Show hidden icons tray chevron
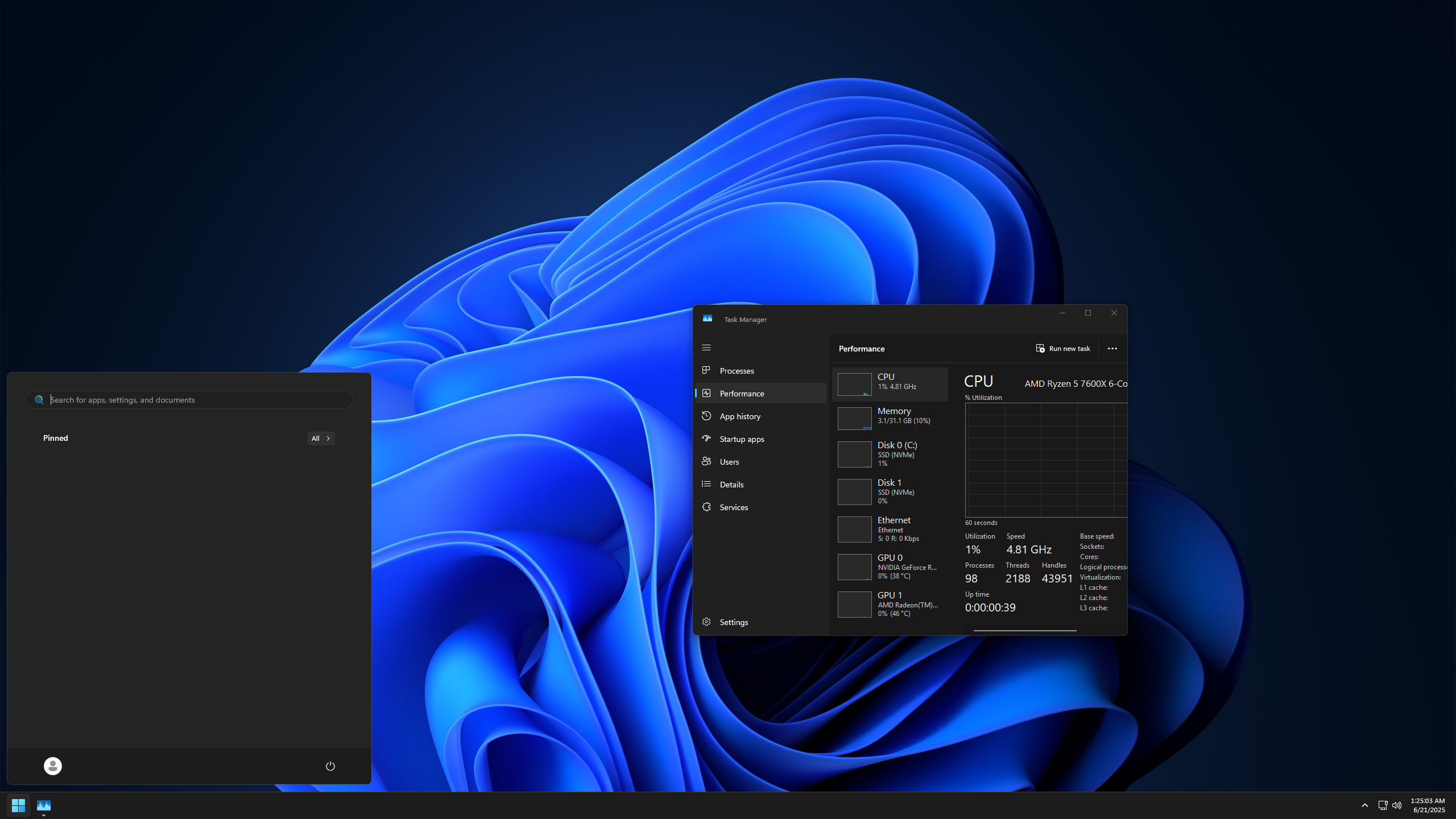Screen dimensions: 1456x819 coord(1364,805)
